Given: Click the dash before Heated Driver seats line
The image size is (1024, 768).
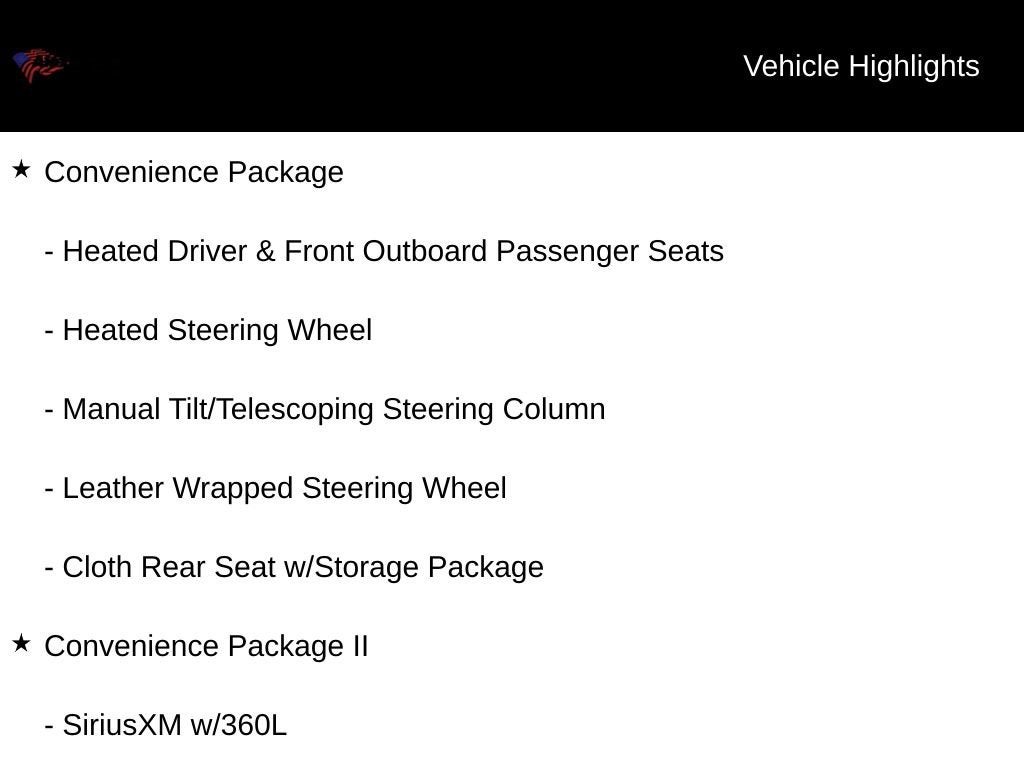Looking at the screenshot, I should (49, 252).
